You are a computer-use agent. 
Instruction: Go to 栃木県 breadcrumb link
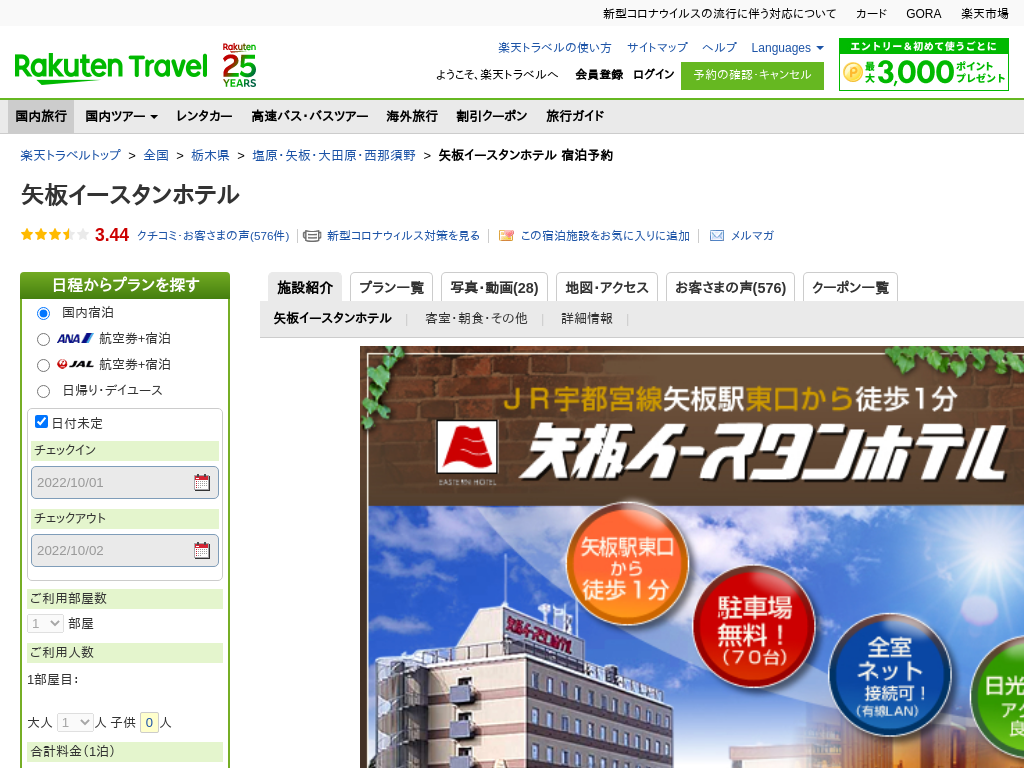[x=210, y=155]
